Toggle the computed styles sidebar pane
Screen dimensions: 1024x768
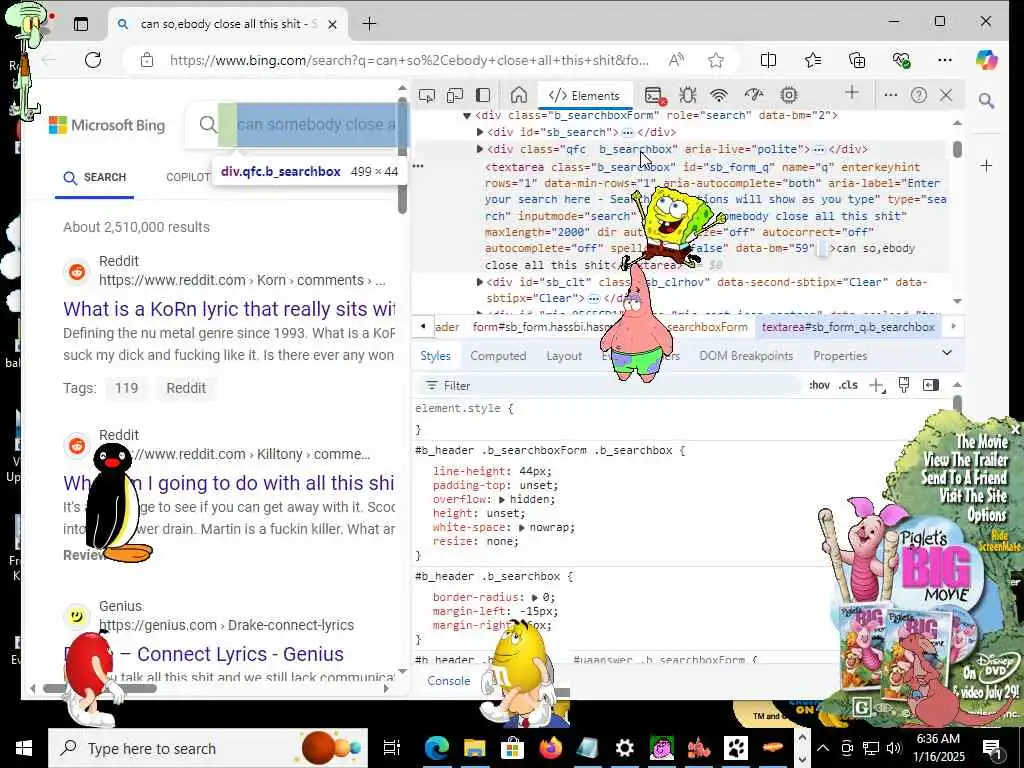click(x=931, y=385)
